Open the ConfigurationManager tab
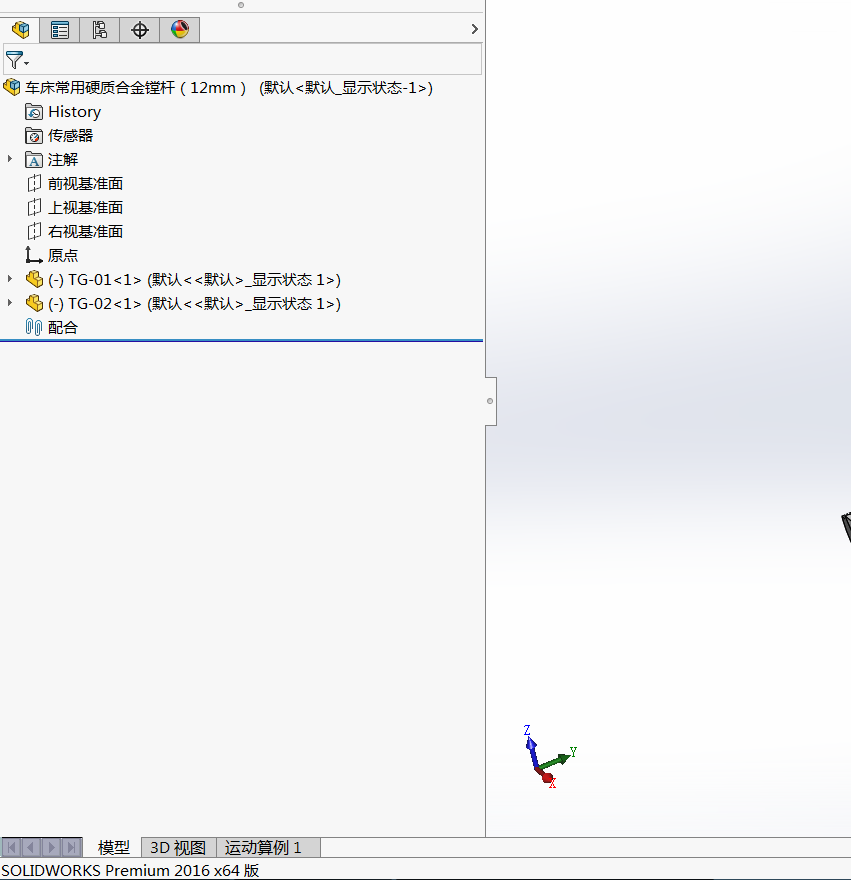The width and height of the screenshot is (851, 880). pyautogui.click(x=100, y=30)
